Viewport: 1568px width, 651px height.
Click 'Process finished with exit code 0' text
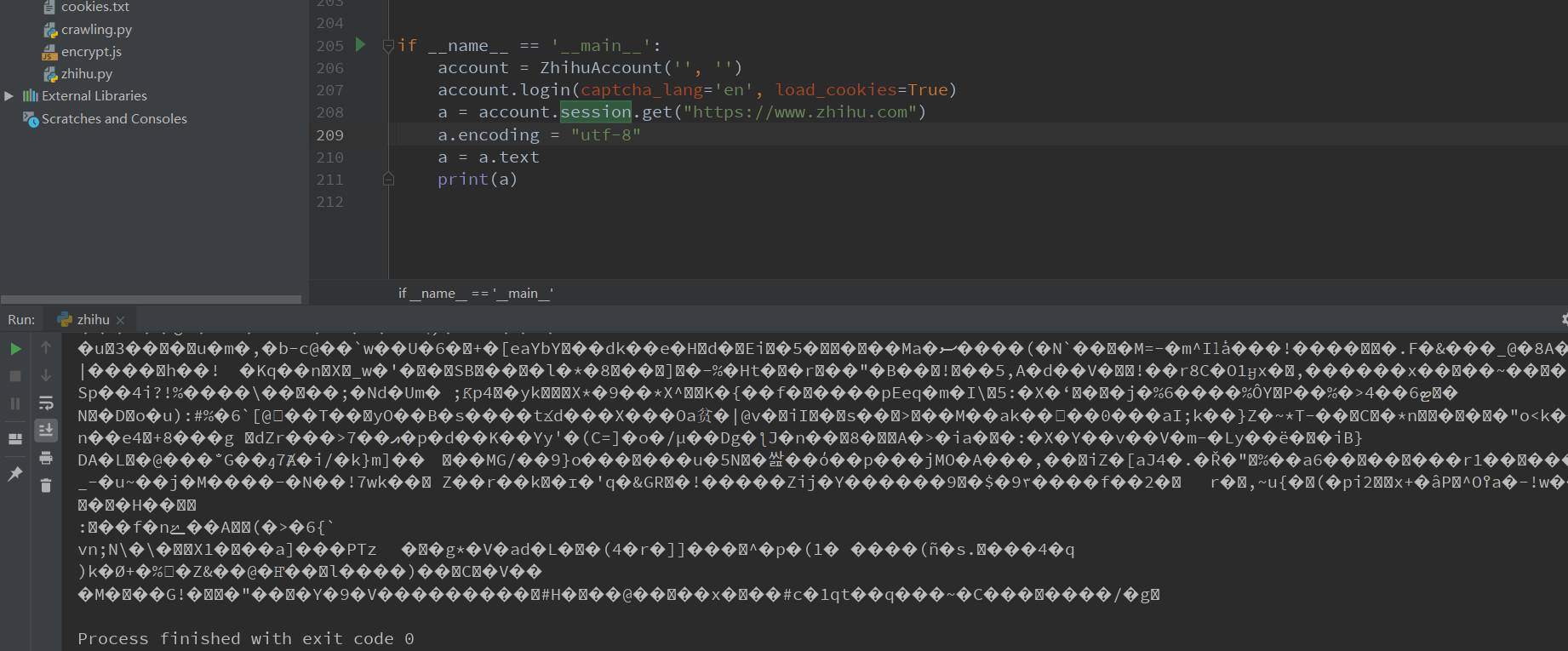pyautogui.click(x=246, y=638)
